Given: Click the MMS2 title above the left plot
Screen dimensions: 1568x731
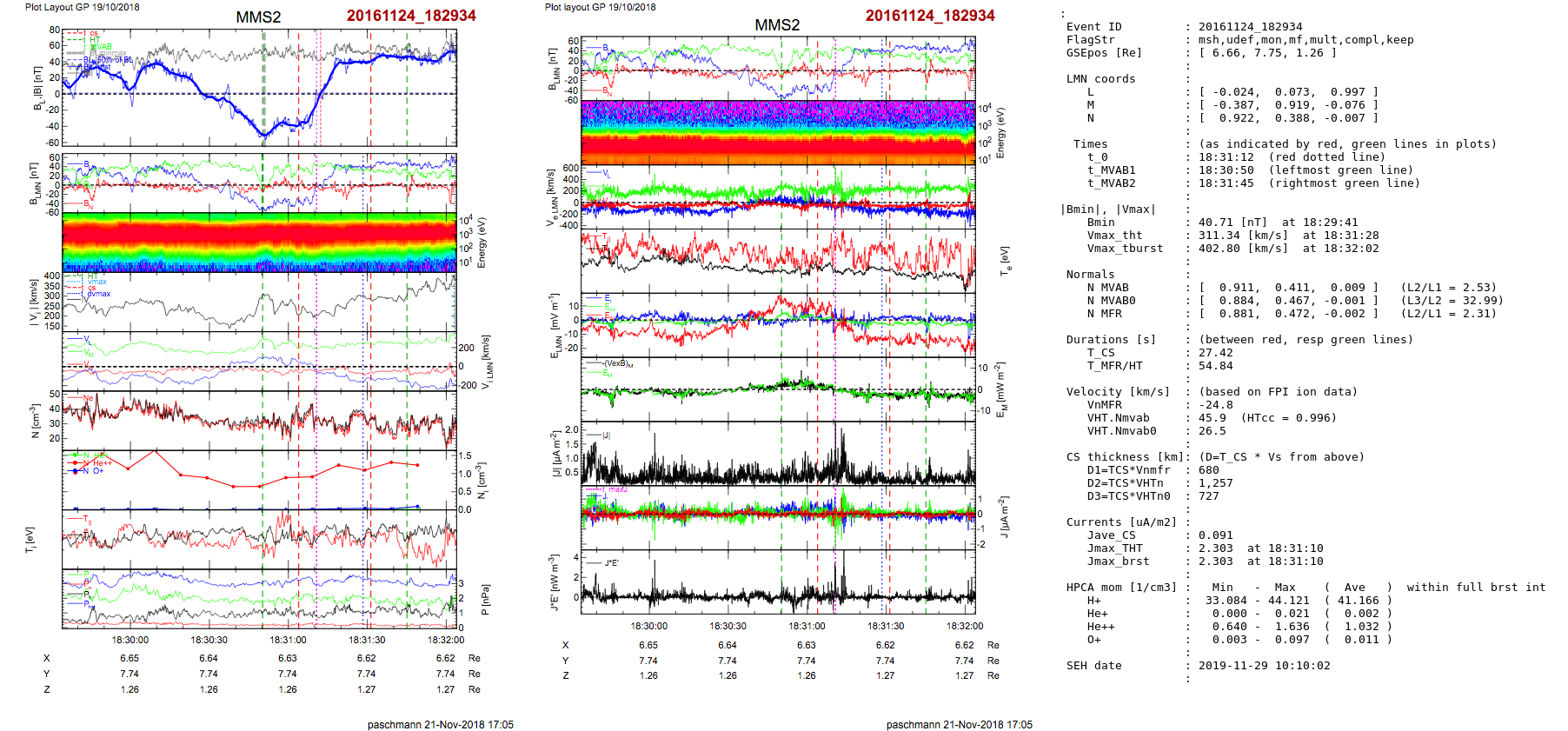Looking at the screenshot, I should (258, 17).
